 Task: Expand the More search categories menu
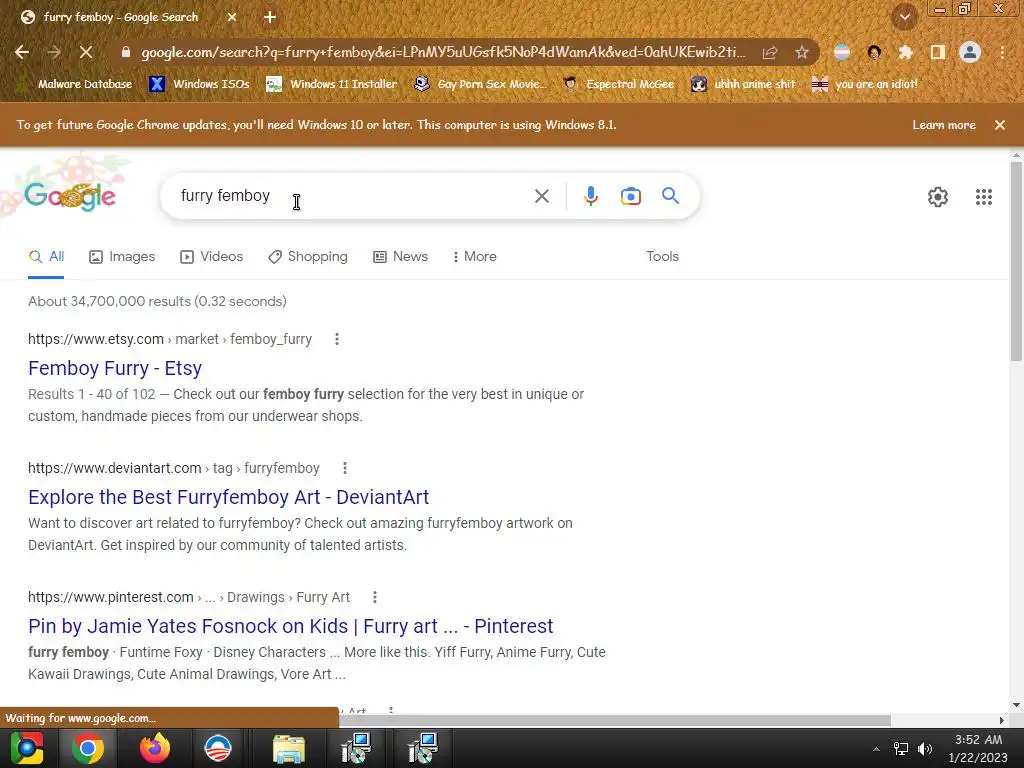[474, 257]
